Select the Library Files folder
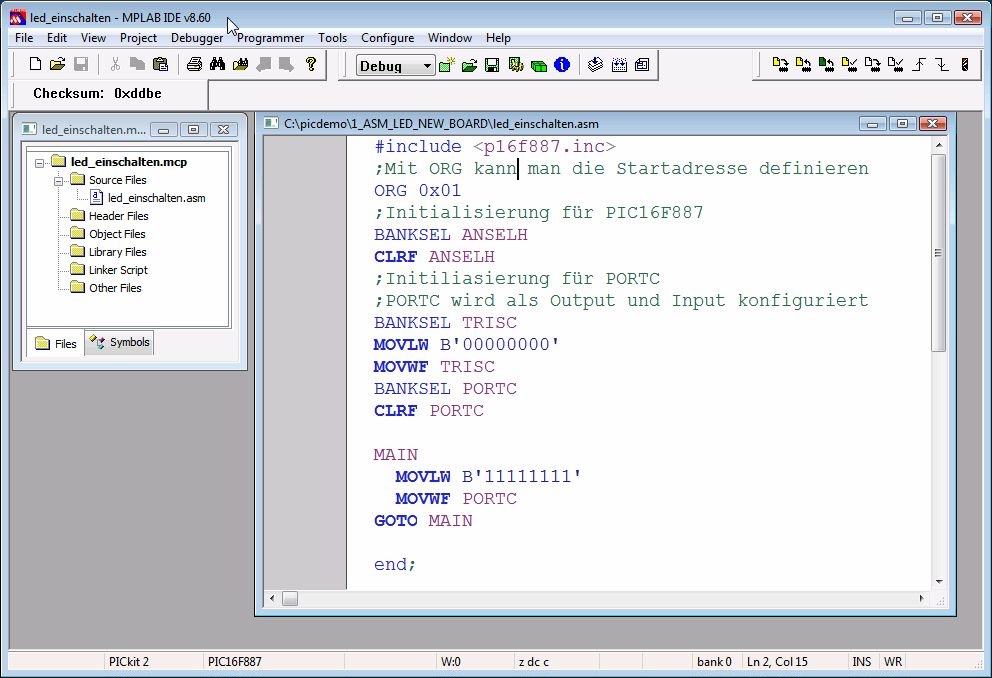The height and width of the screenshot is (678, 992). 117,252
